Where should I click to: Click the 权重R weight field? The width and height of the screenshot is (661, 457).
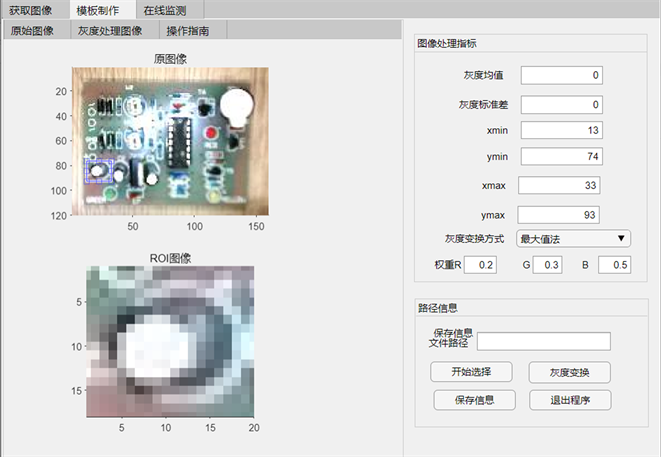pyautogui.click(x=481, y=265)
